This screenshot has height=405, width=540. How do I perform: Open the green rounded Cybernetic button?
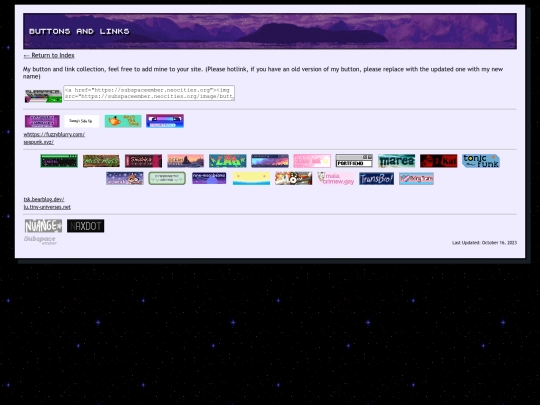pos(167,178)
